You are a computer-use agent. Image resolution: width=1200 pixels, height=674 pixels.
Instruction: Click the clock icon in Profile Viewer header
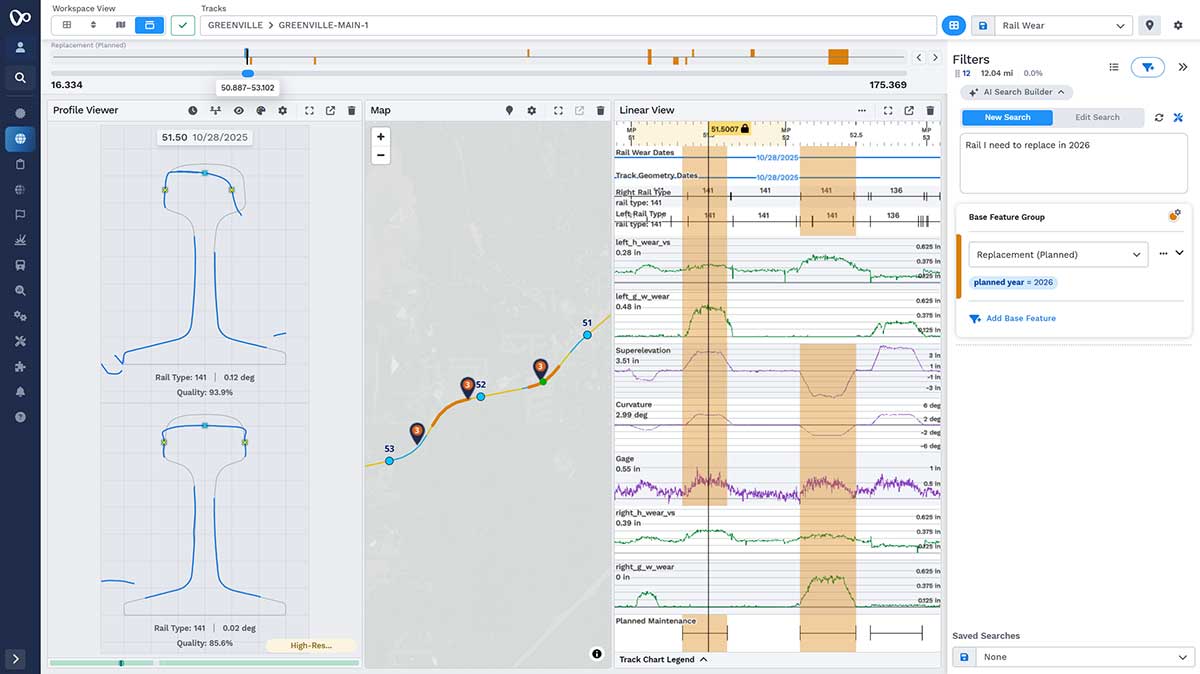193,111
